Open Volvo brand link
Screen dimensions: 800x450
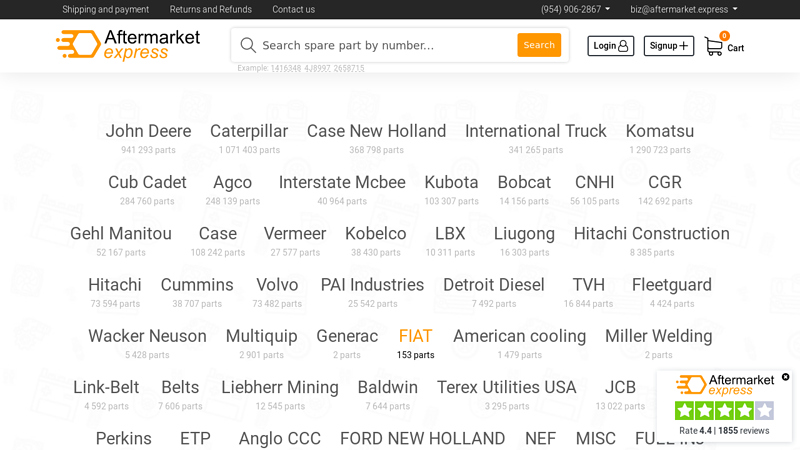click(x=277, y=285)
